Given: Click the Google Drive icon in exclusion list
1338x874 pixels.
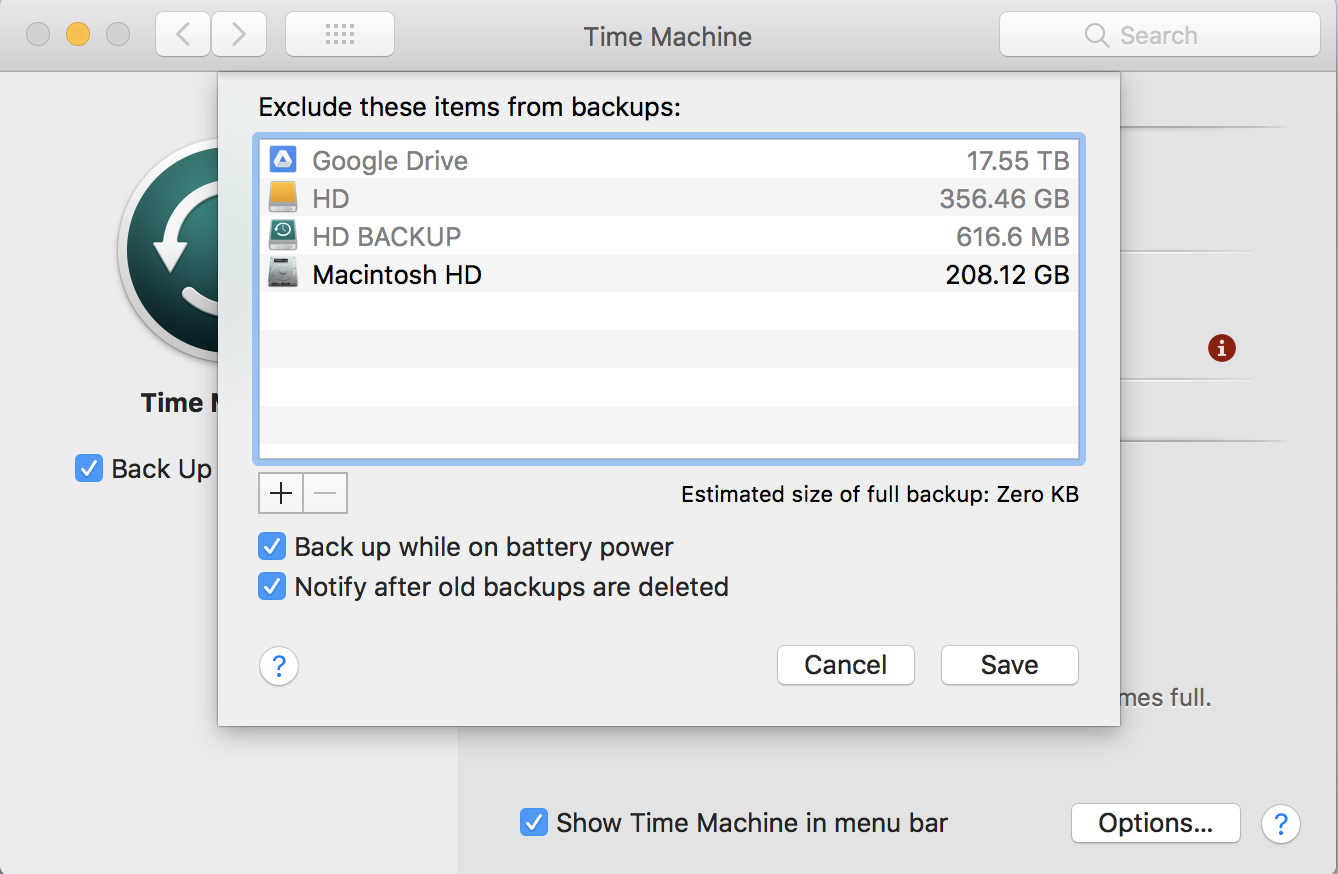Looking at the screenshot, I should coord(283,160).
